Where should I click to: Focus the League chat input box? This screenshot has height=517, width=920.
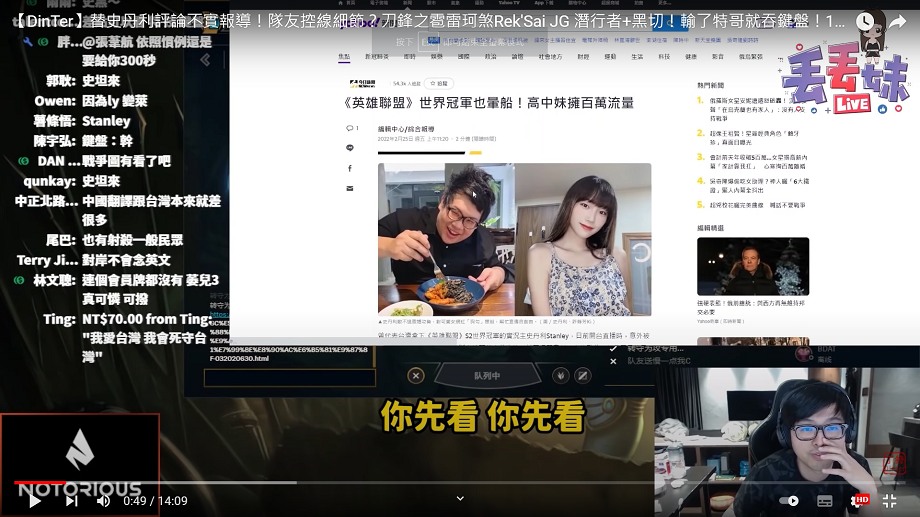pyautogui.click(x=290, y=378)
